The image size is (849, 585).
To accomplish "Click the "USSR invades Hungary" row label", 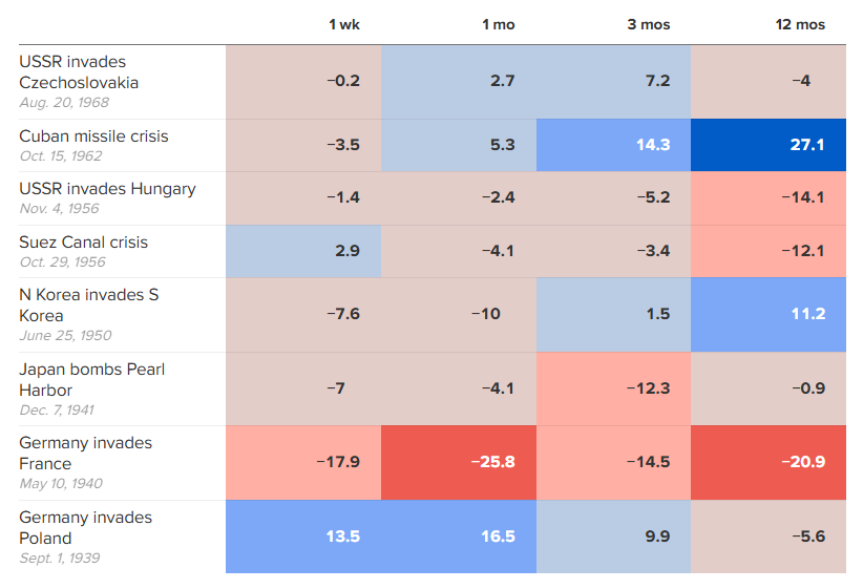I will tap(107, 189).
